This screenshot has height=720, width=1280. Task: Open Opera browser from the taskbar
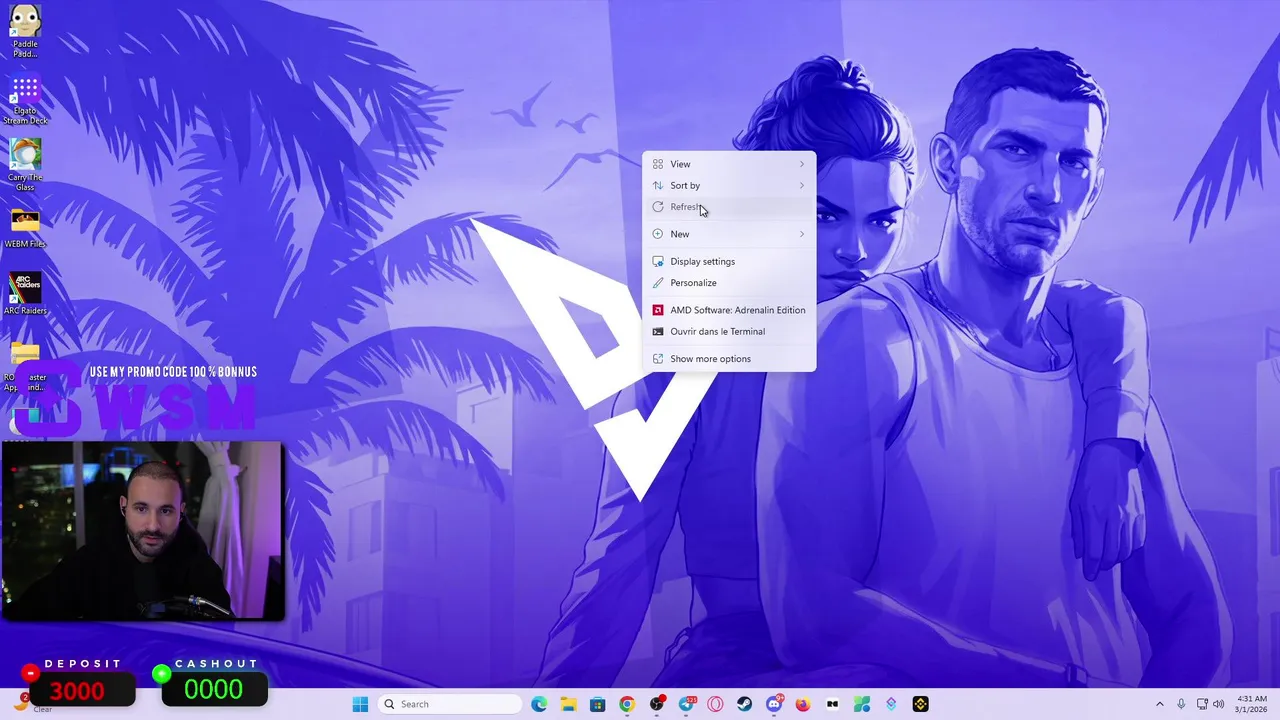point(715,704)
